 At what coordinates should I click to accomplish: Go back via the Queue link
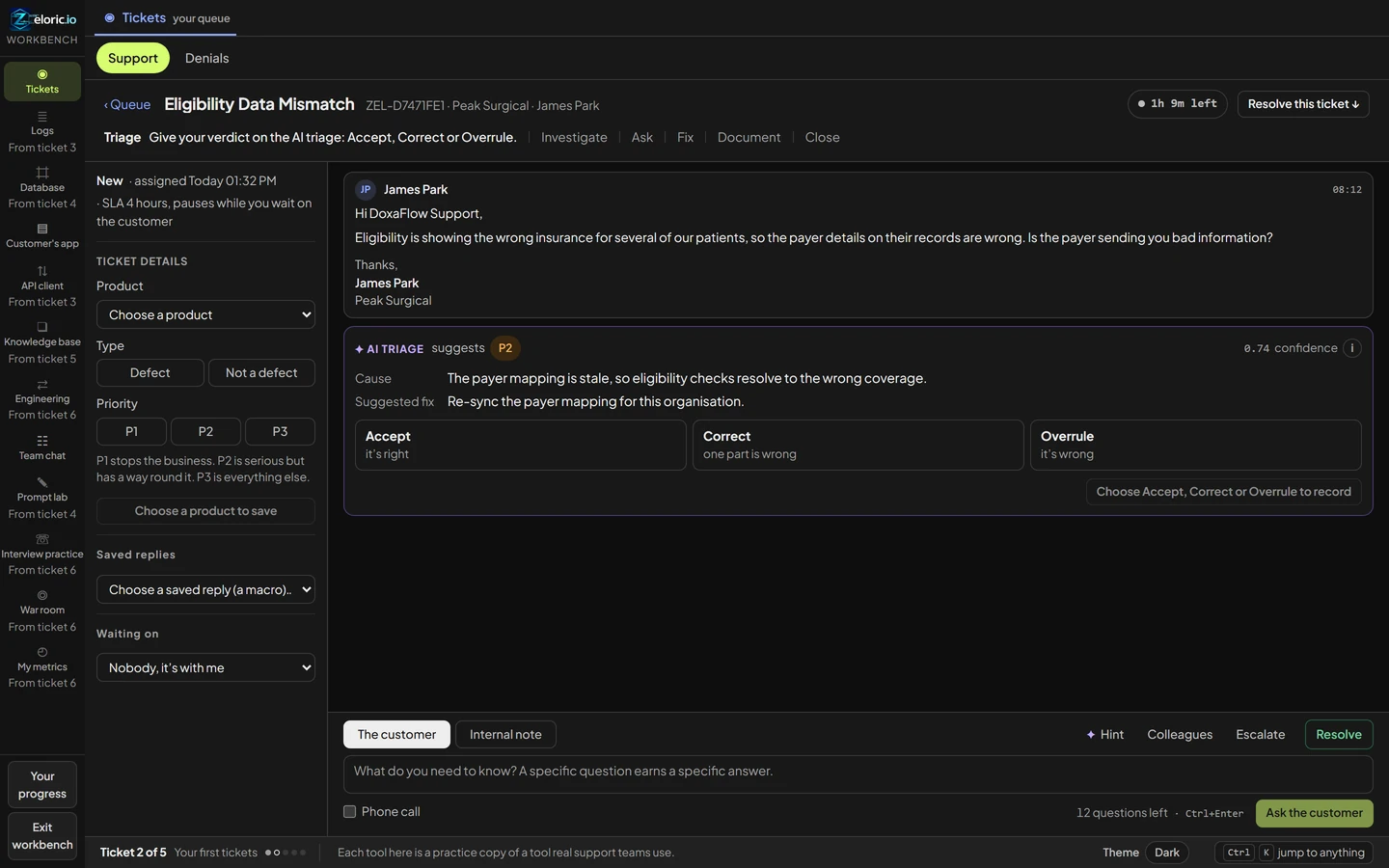pyautogui.click(x=127, y=105)
